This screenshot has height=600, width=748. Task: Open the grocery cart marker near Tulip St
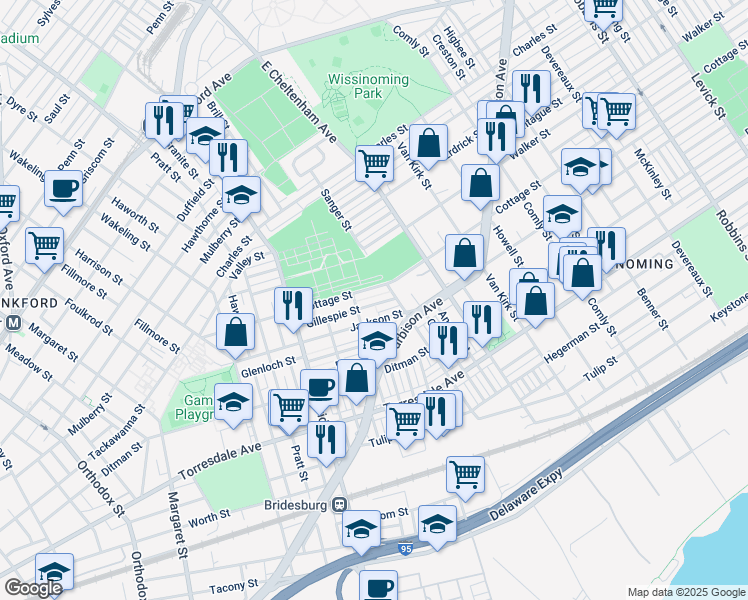click(405, 425)
